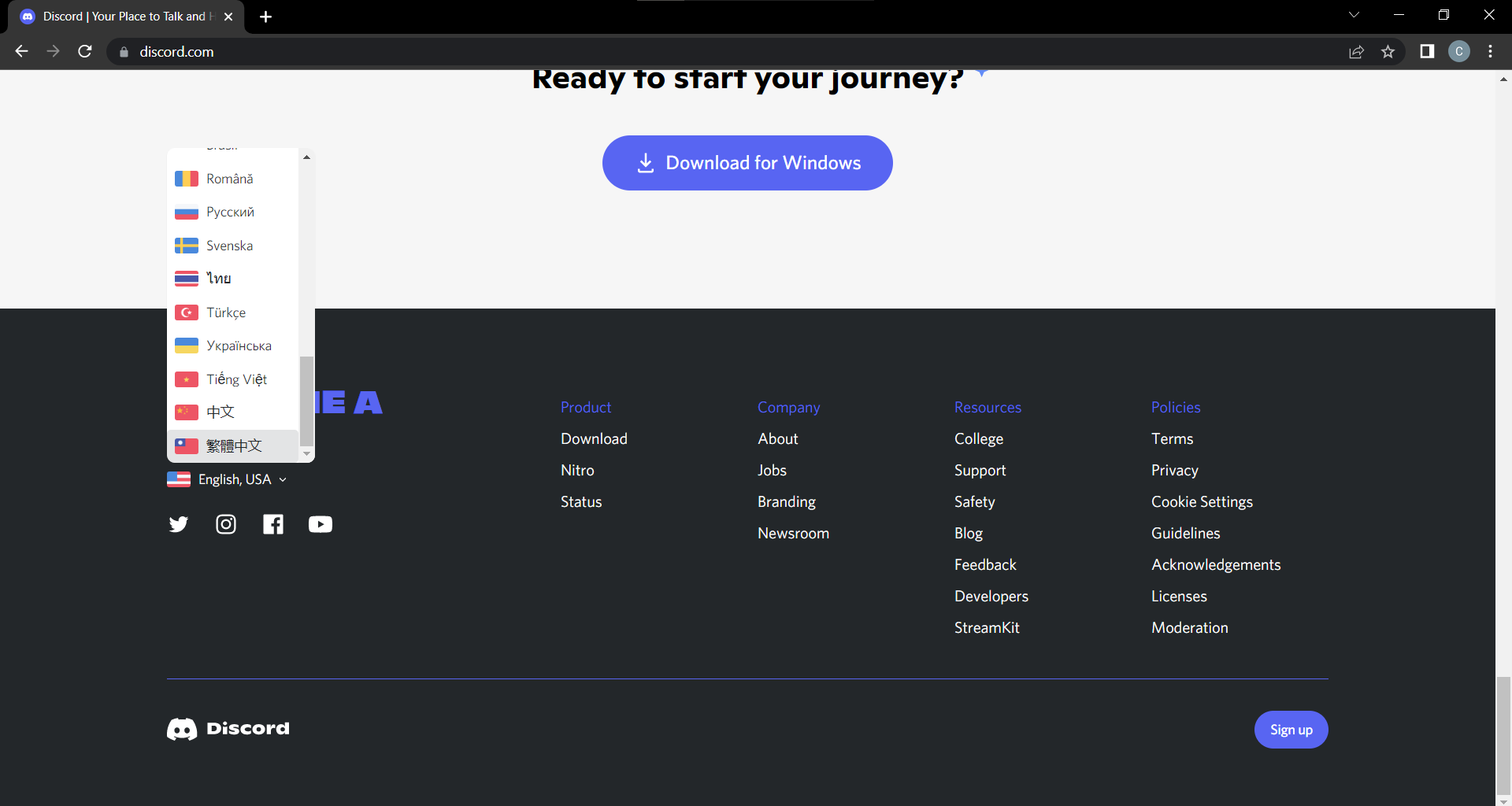This screenshot has height=806, width=1512.
Task: Select Română language option
Action: pyautogui.click(x=233, y=179)
